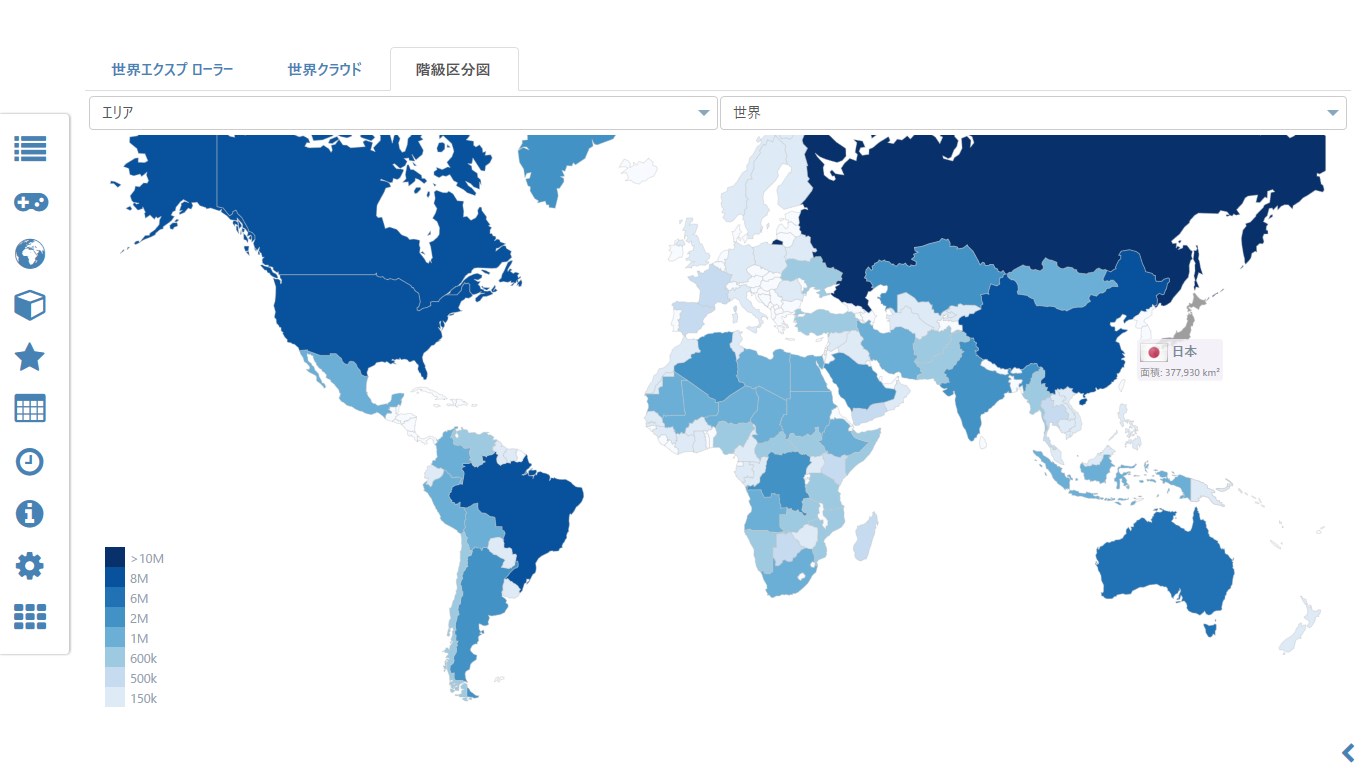
Task: Open the star favorites icon
Action: click(30, 357)
